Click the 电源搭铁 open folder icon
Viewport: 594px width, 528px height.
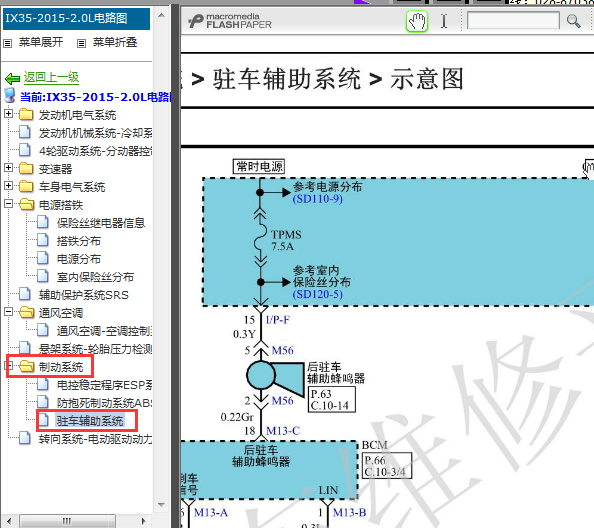coord(26,205)
